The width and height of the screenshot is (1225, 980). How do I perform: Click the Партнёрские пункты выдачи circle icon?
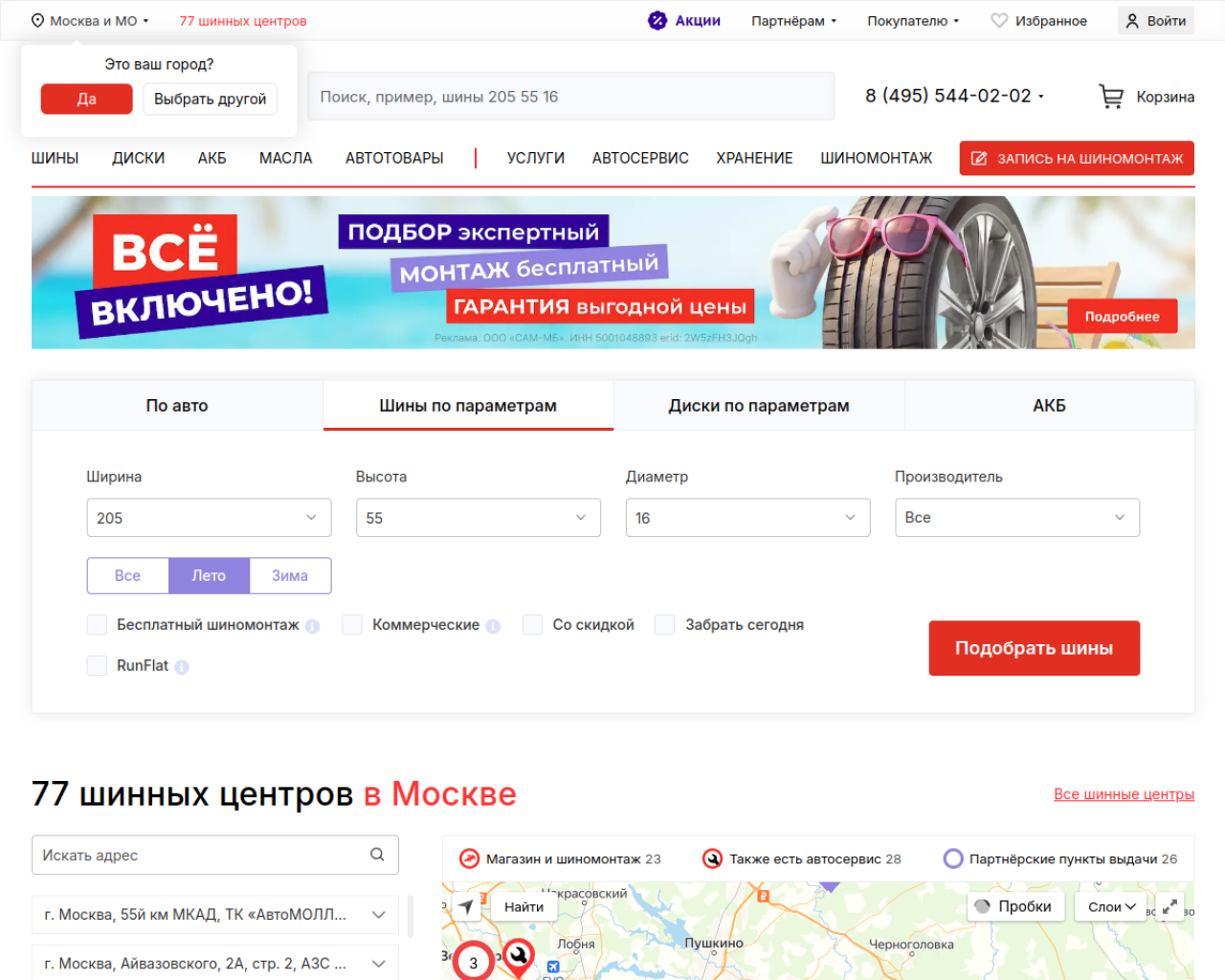click(953, 859)
